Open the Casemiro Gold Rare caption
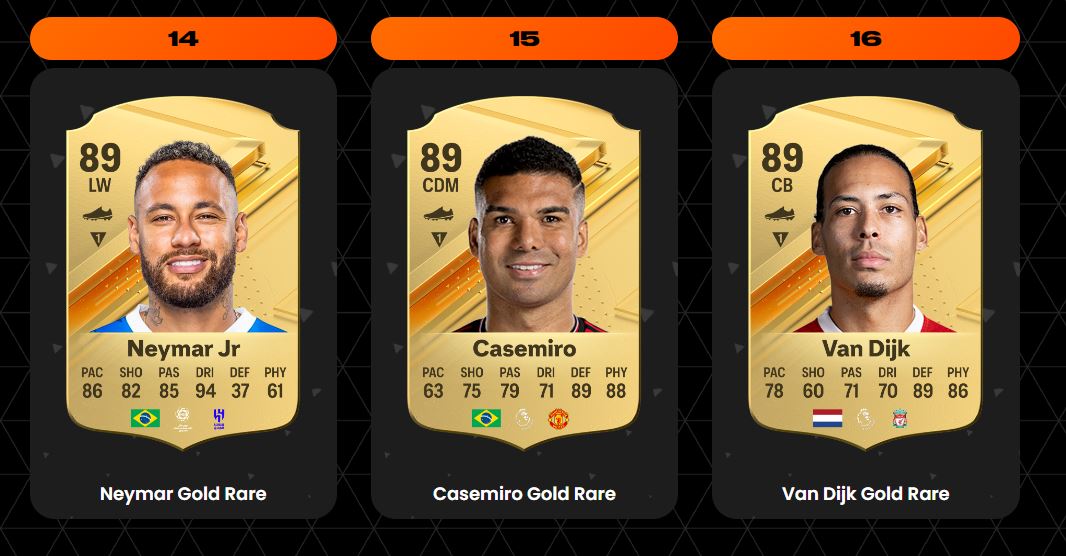 pyautogui.click(x=524, y=493)
